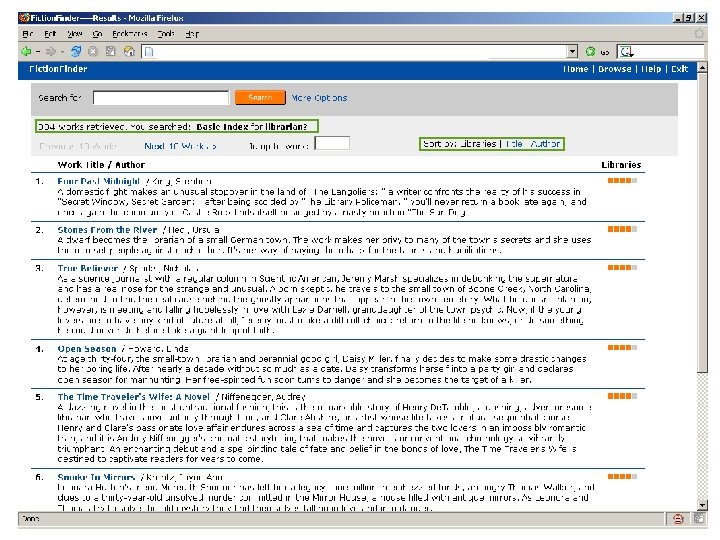This screenshot has height=540, width=720.
Task: Sort results by Title
Action: coord(514,144)
